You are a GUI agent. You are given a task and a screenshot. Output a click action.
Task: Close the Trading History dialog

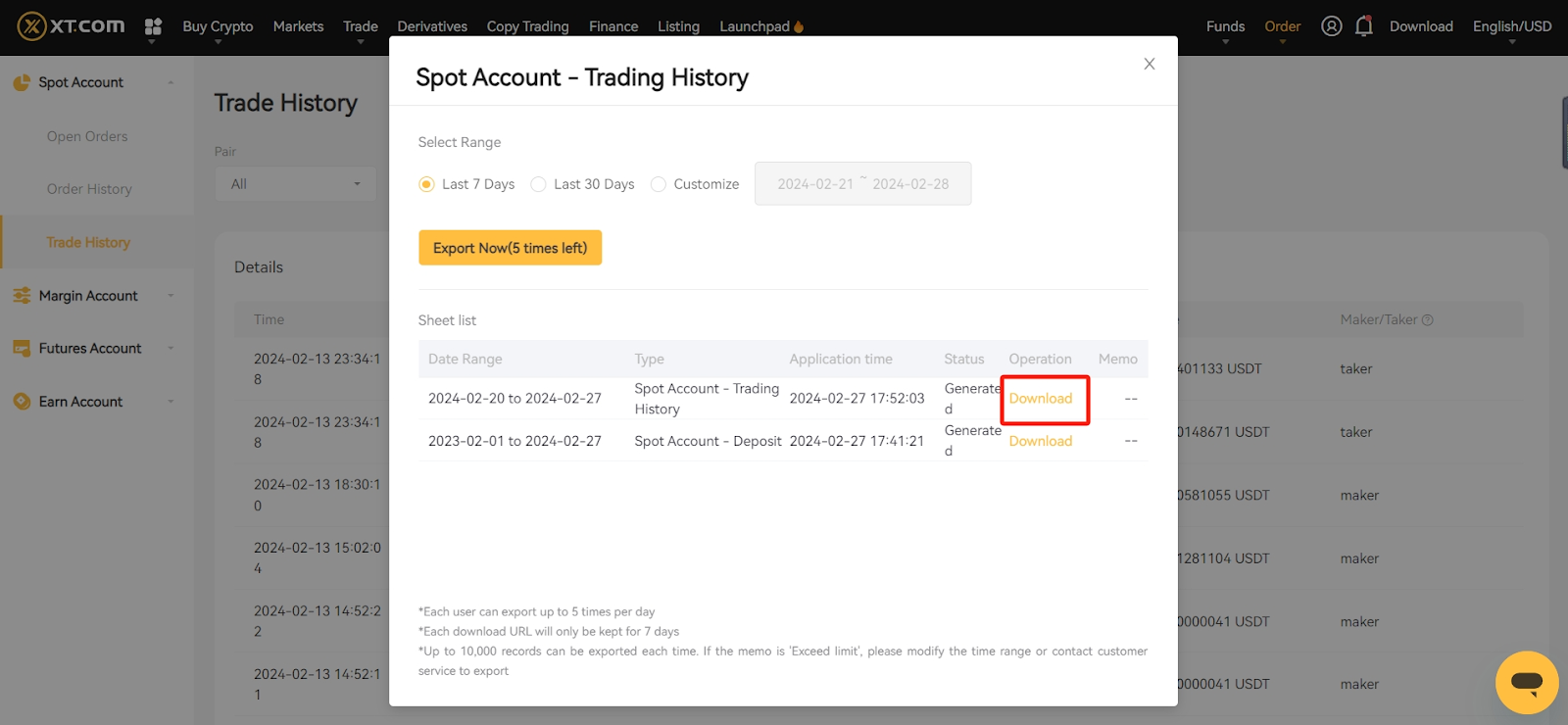[x=1150, y=64]
